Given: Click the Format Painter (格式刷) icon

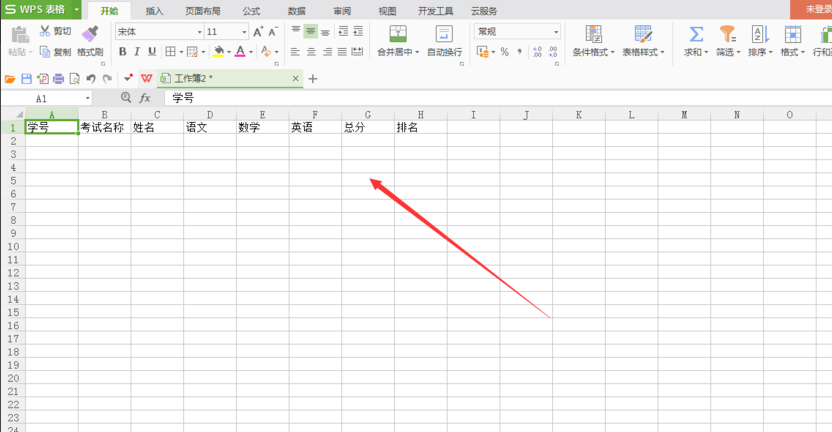Looking at the screenshot, I should click(x=90, y=34).
